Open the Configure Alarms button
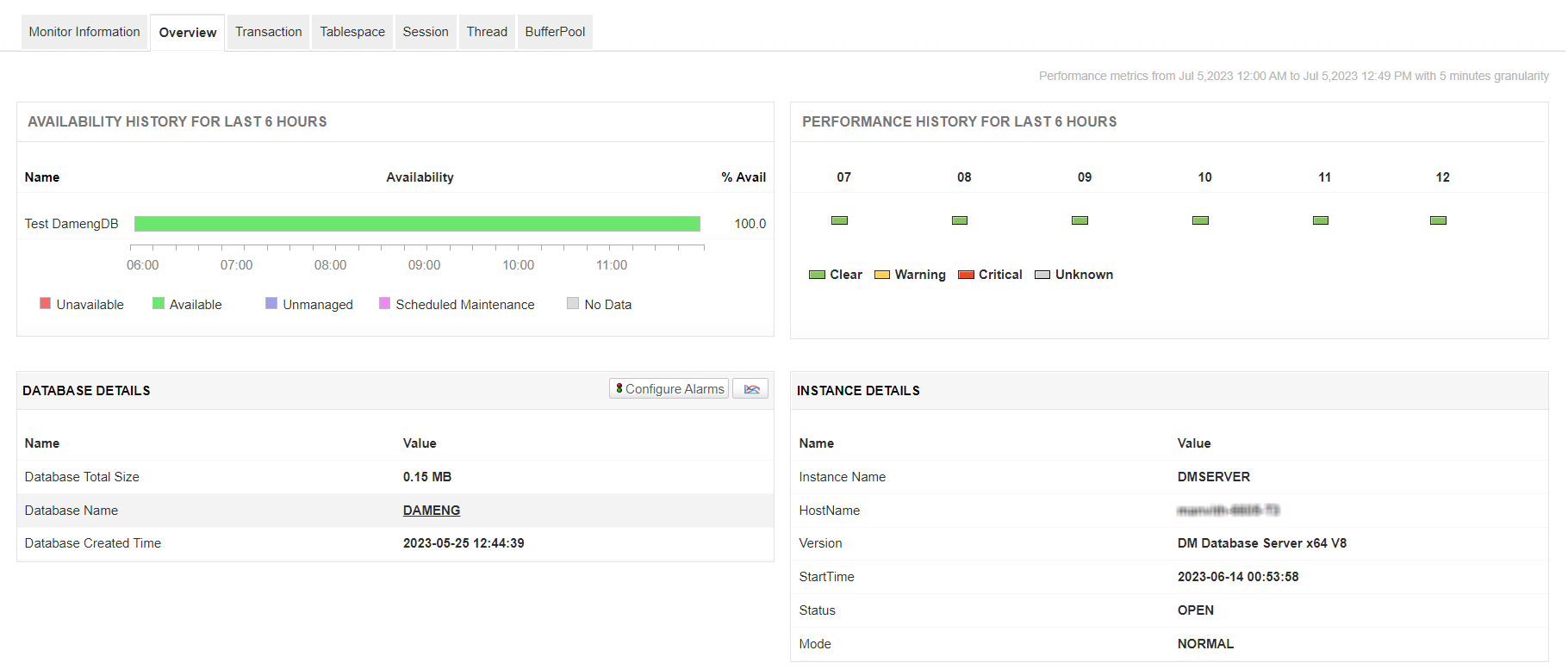The height and width of the screenshot is (669, 1568). tap(669, 389)
